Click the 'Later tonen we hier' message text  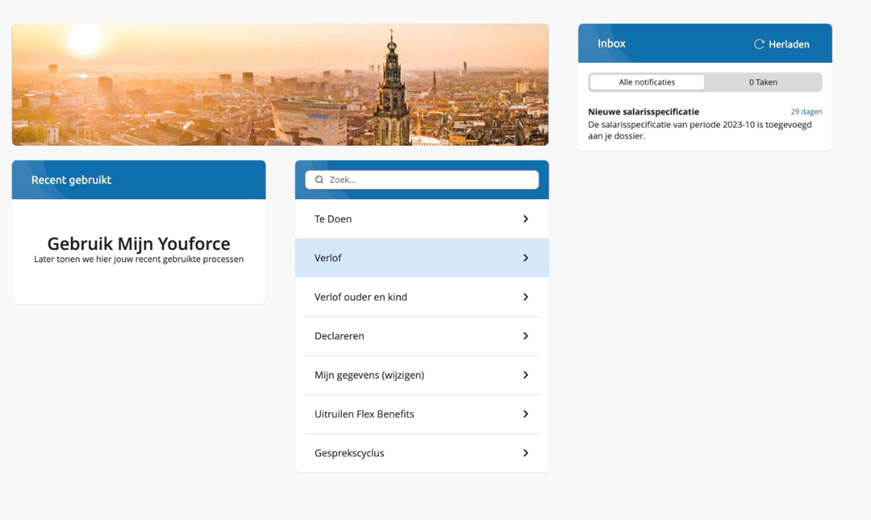click(139, 259)
